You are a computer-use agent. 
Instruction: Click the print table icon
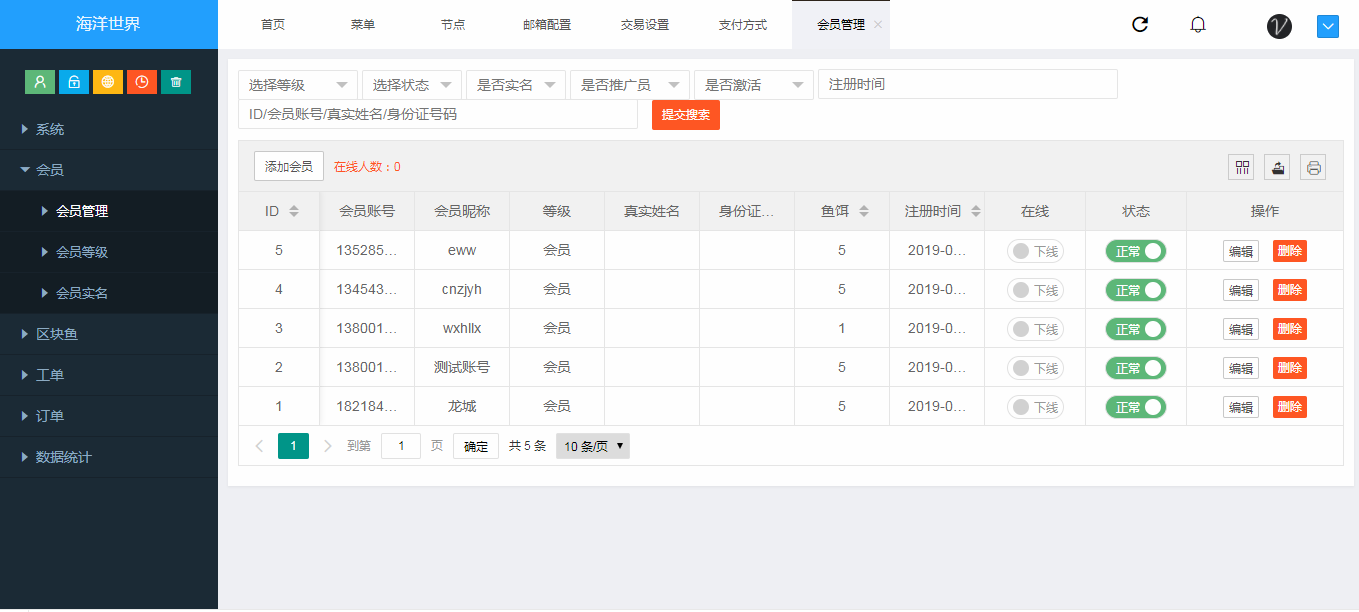click(1313, 168)
